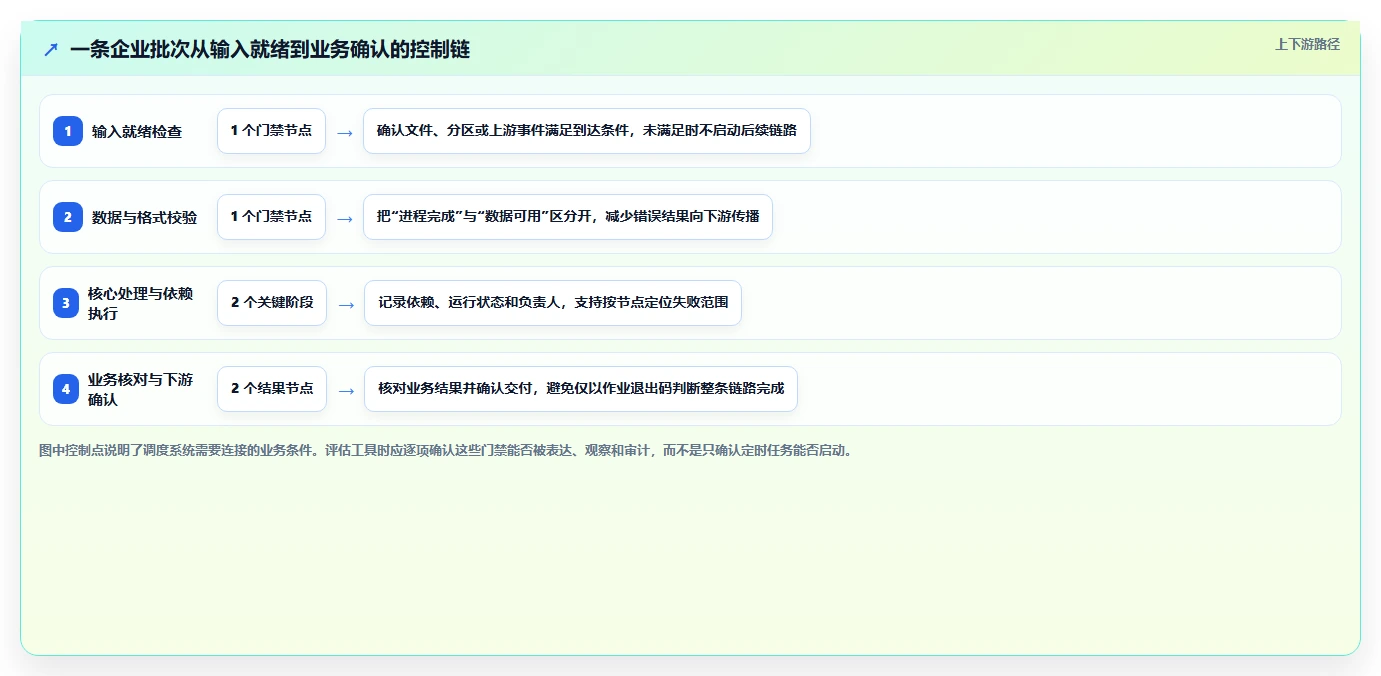Click the arrow in the 业务核对与下游确认 row
This screenshot has height=676, width=1381.
(346, 390)
